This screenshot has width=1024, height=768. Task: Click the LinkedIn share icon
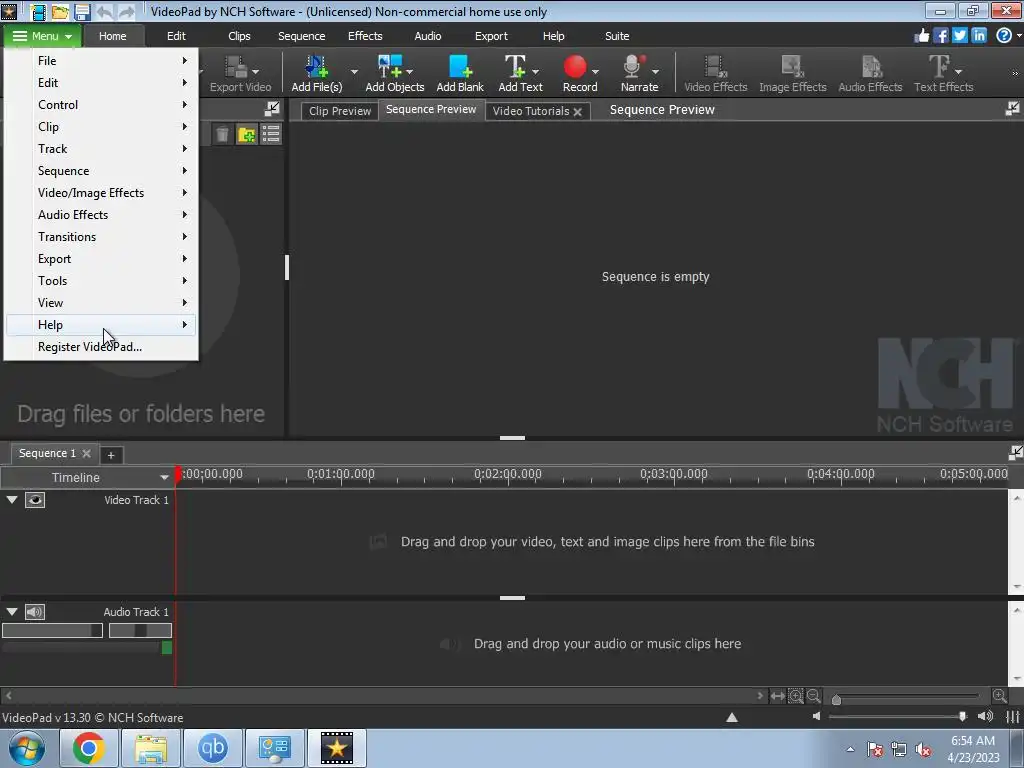point(978,35)
